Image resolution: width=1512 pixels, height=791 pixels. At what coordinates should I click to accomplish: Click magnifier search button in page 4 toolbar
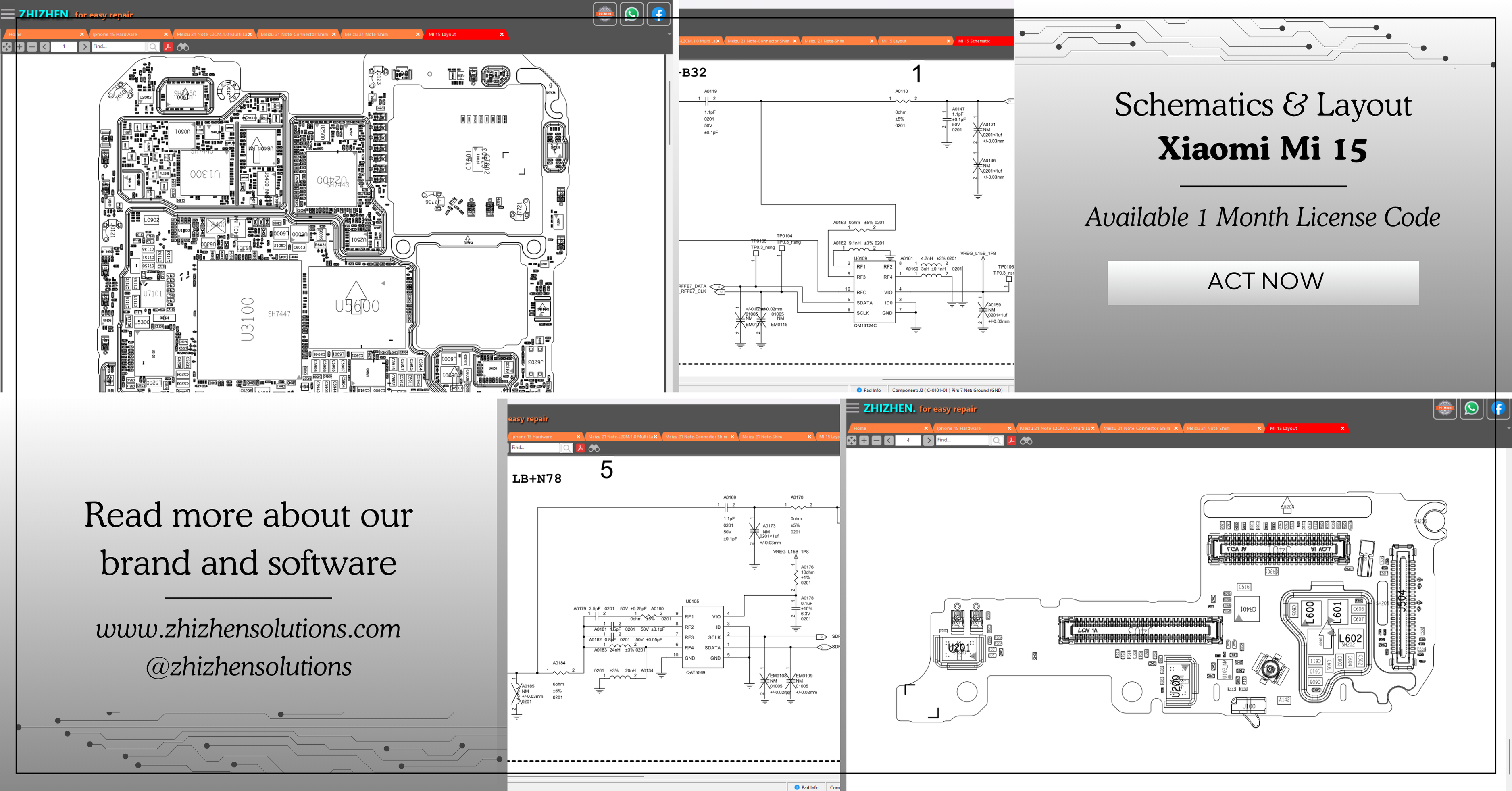pyautogui.click(x=997, y=441)
